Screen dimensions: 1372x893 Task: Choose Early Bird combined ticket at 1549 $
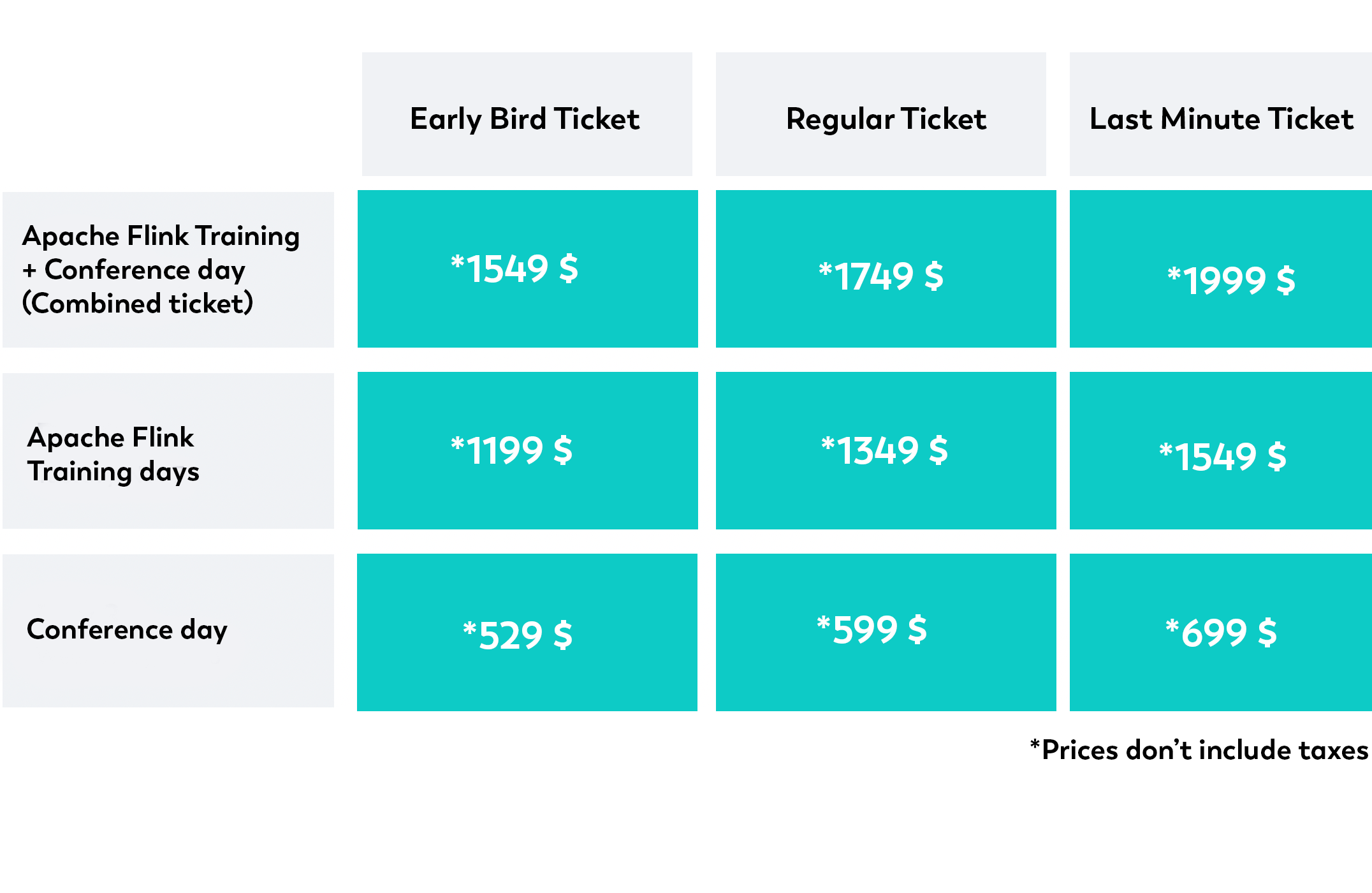pyautogui.click(x=528, y=269)
